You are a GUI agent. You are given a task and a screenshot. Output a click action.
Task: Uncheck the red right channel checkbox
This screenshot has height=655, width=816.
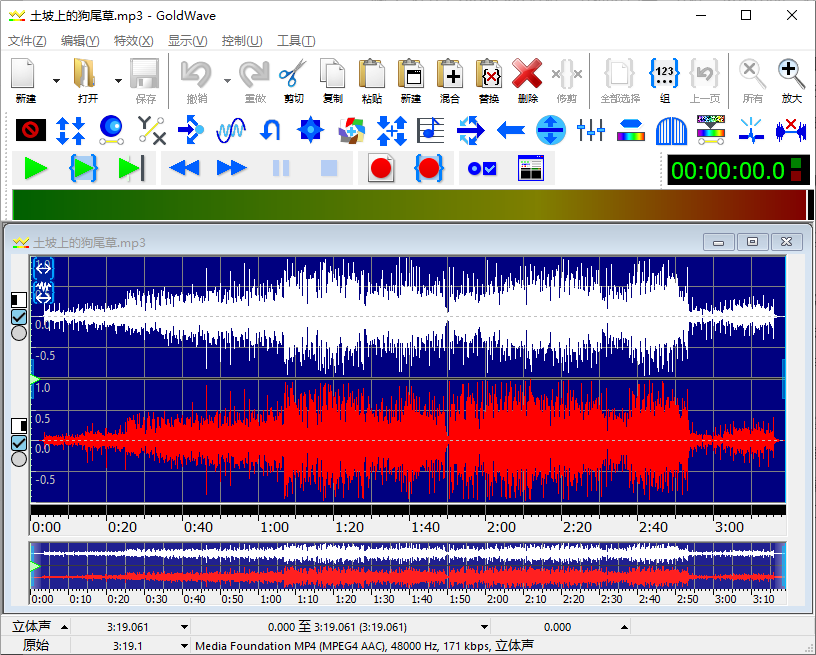[19, 443]
